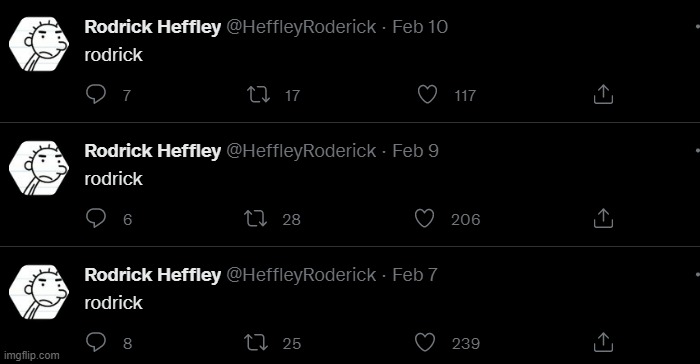This screenshot has height=364, width=700.
Task: Like the Feb 9 tweet with 206 likes
Action: point(424,219)
